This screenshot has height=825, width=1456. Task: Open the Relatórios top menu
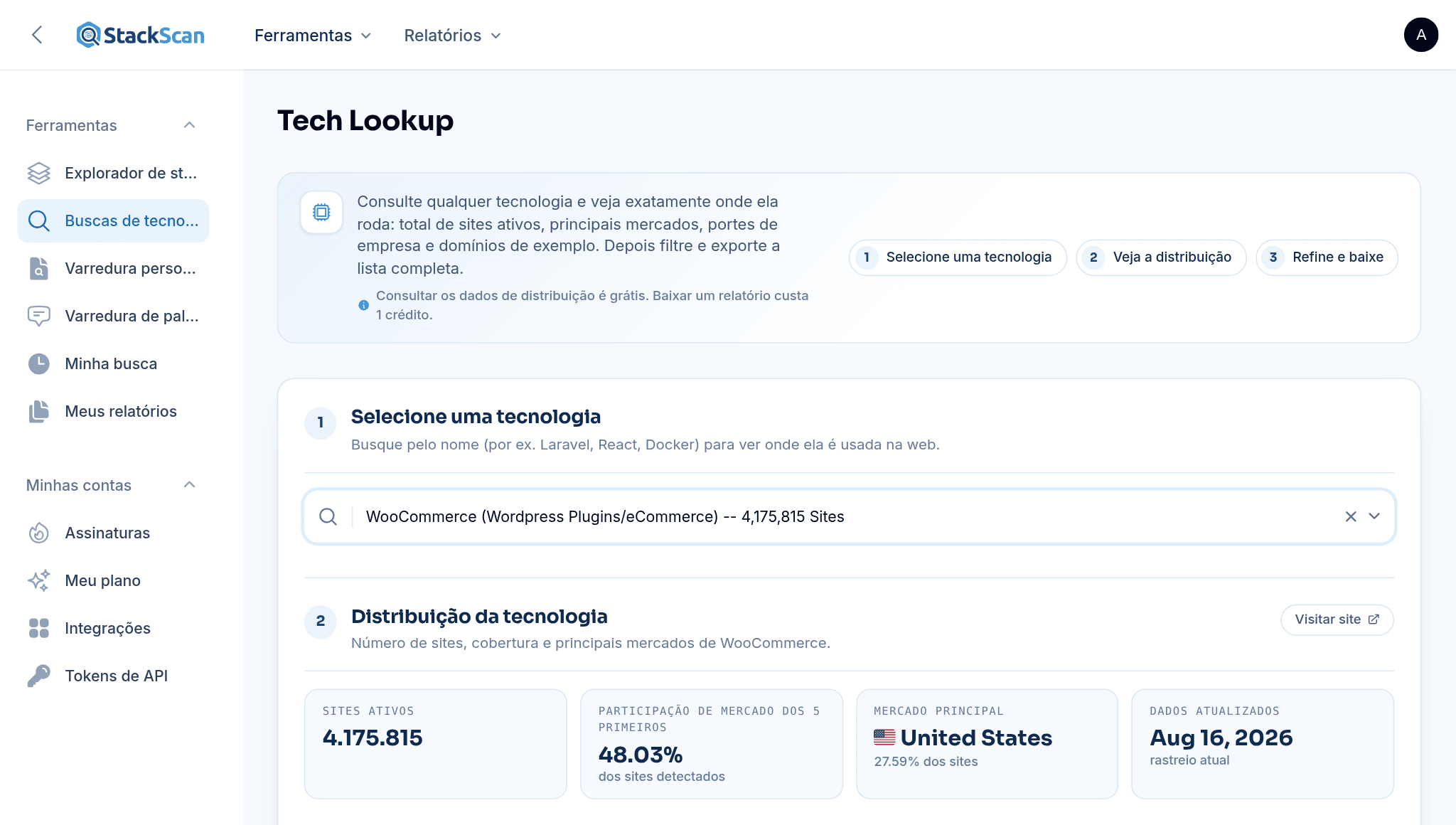click(x=453, y=36)
